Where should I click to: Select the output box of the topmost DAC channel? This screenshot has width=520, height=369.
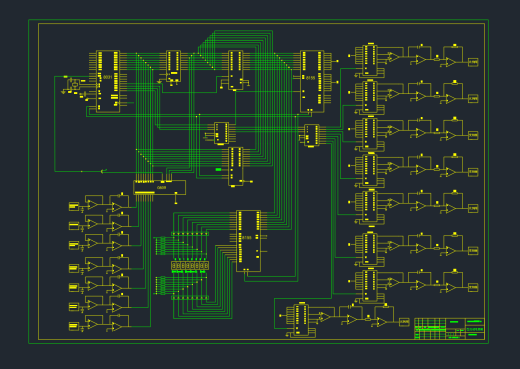(x=473, y=62)
